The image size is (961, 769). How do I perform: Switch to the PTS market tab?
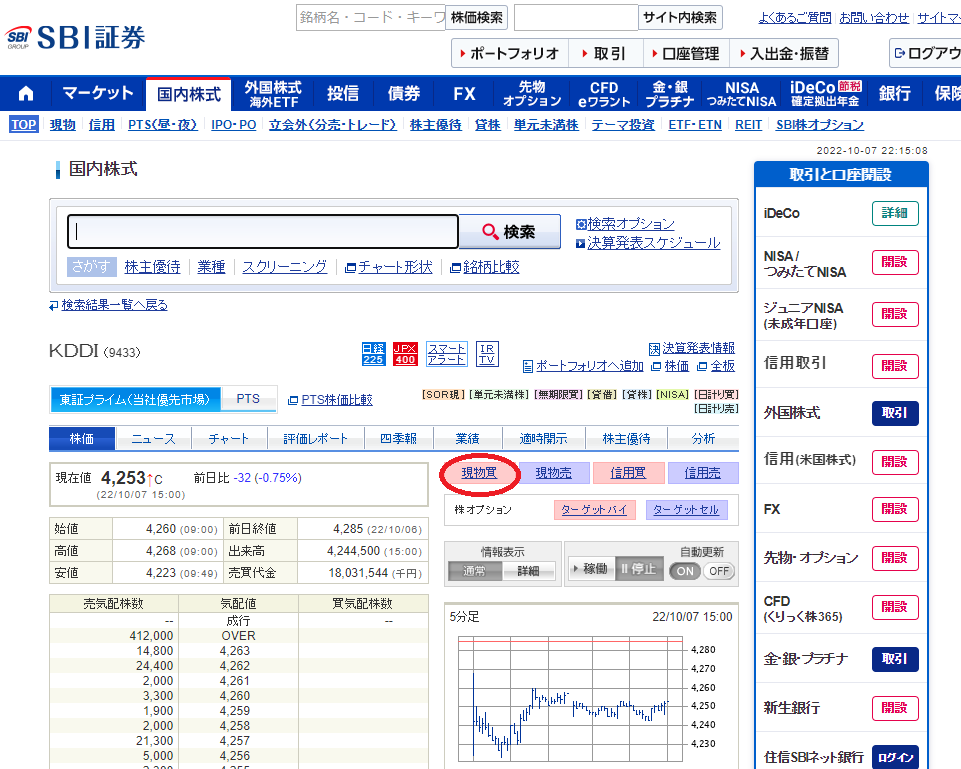pyautogui.click(x=249, y=398)
